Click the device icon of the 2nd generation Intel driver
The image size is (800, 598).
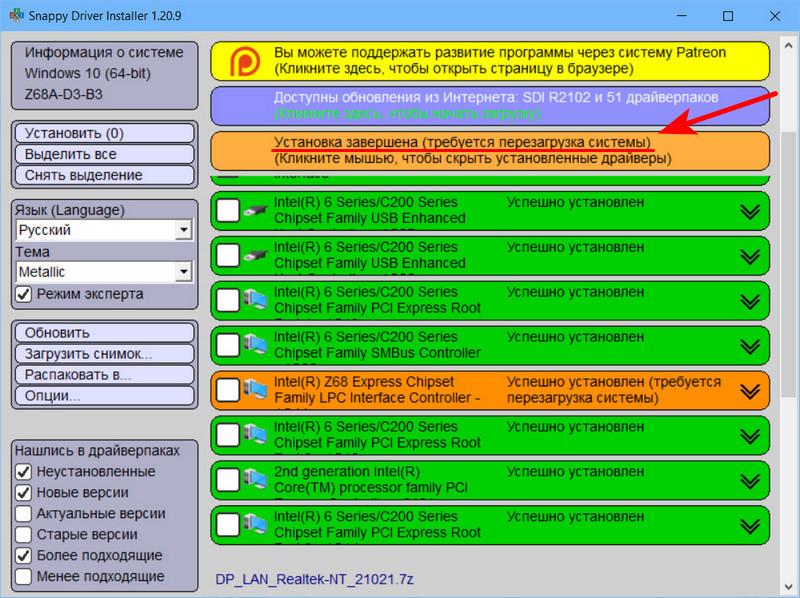tap(255, 480)
